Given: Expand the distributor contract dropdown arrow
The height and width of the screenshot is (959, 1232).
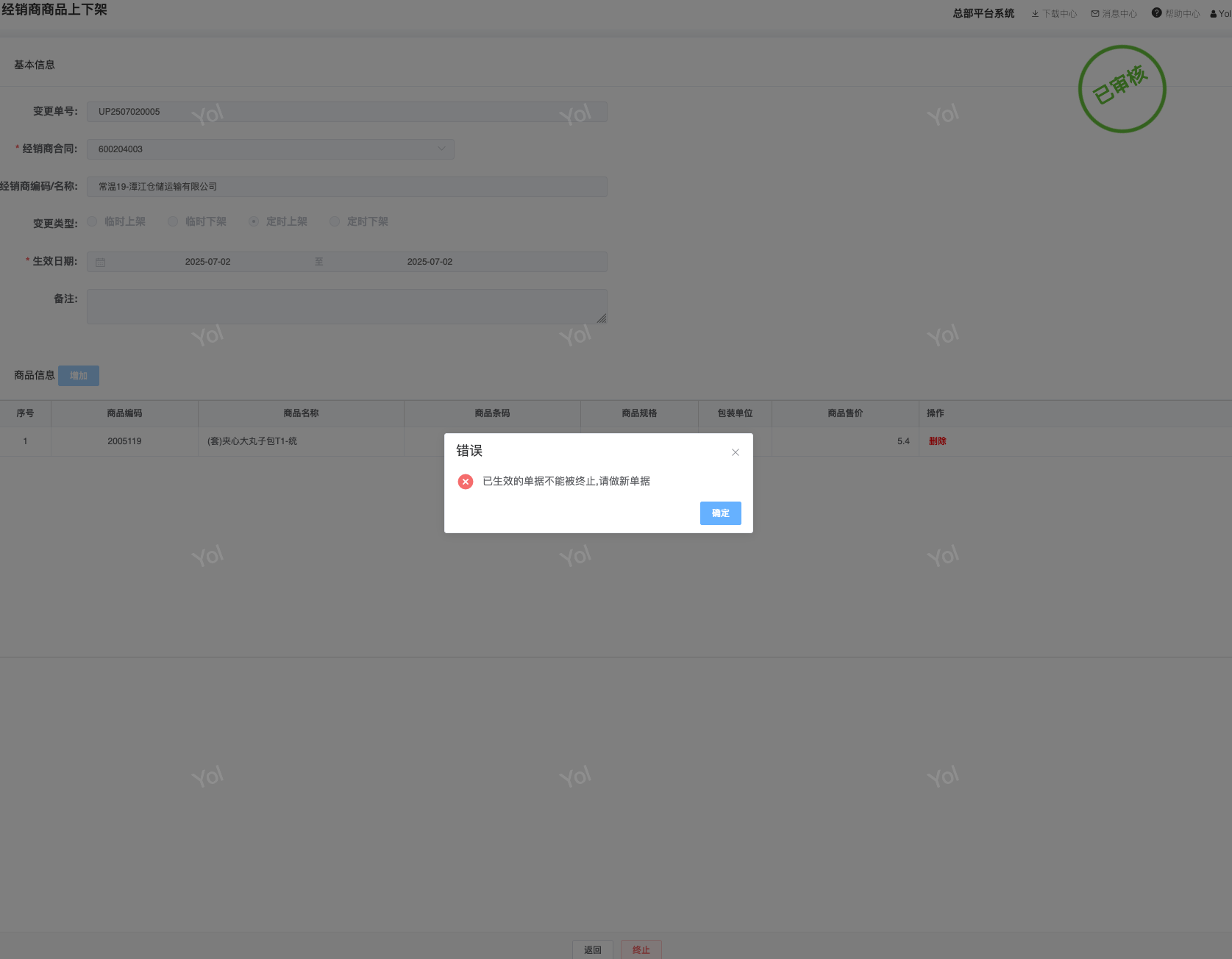Looking at the screenshot, I should click(x=441, y=149).
